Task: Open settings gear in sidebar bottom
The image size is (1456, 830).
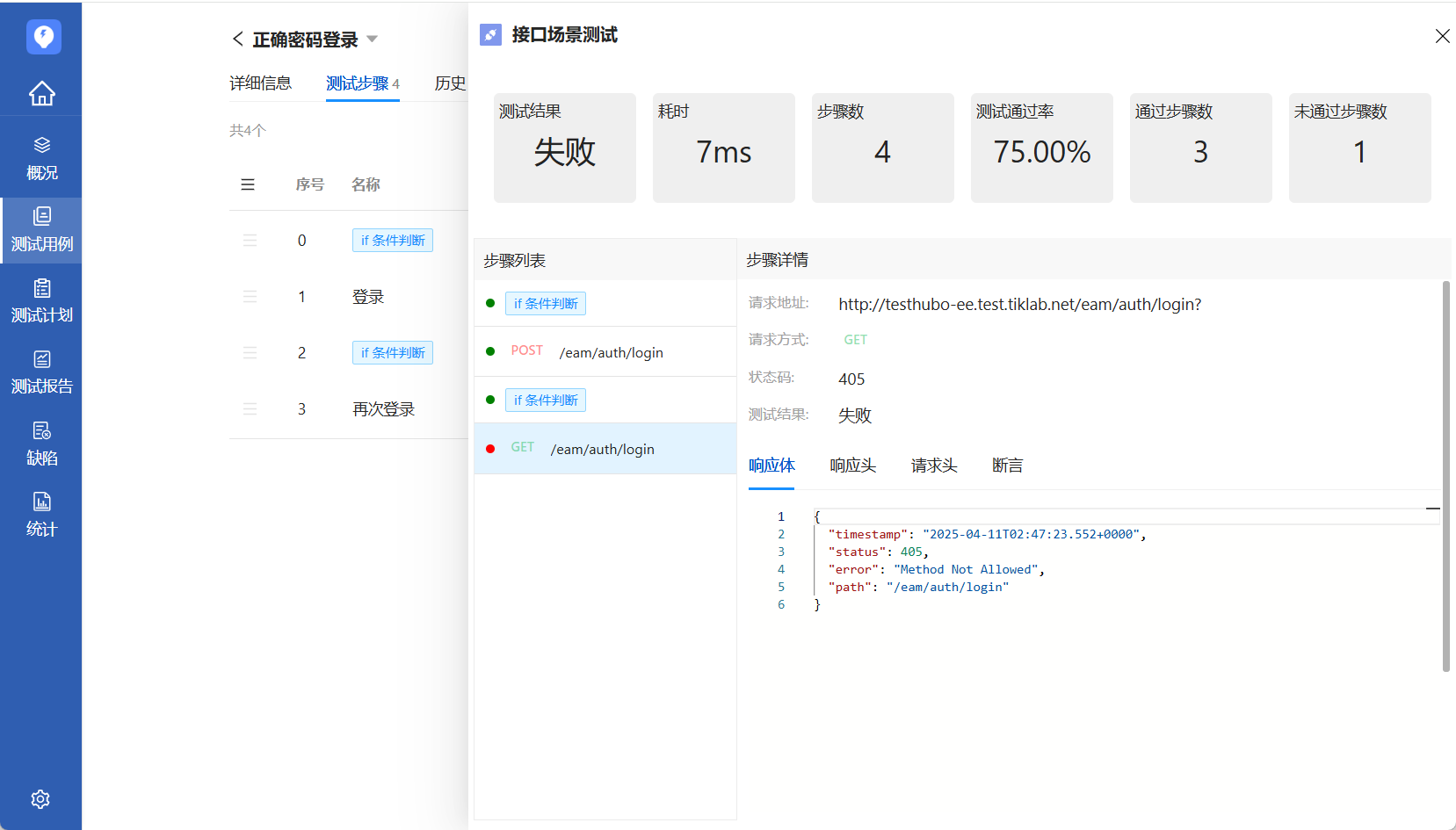Action: tap(40, 799)
